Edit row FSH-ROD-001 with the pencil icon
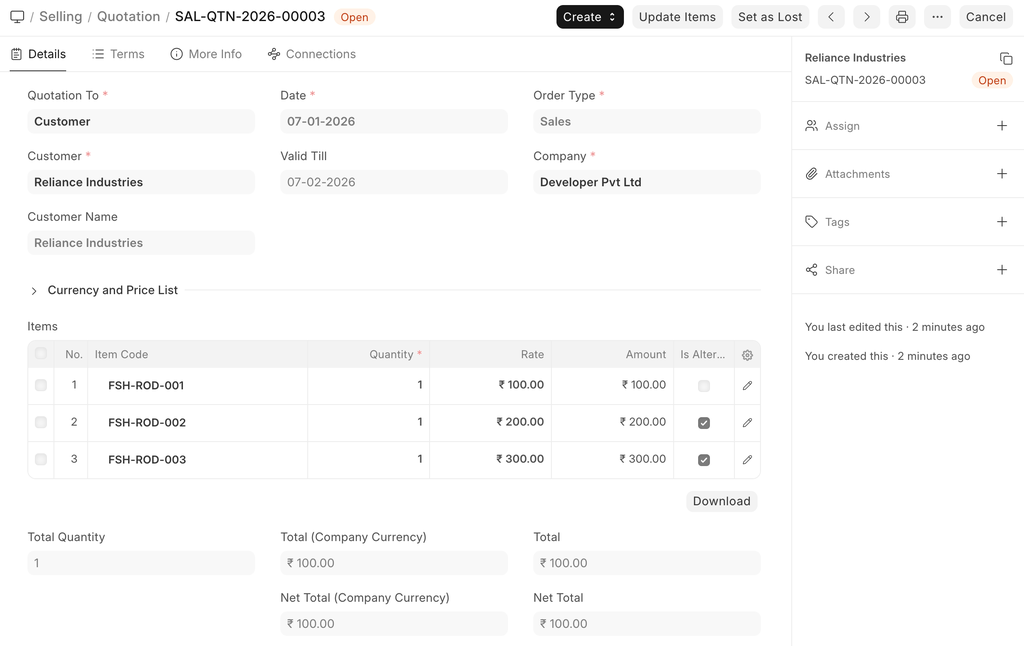This screenshot has width=1024, height=646. pos(747,386)
